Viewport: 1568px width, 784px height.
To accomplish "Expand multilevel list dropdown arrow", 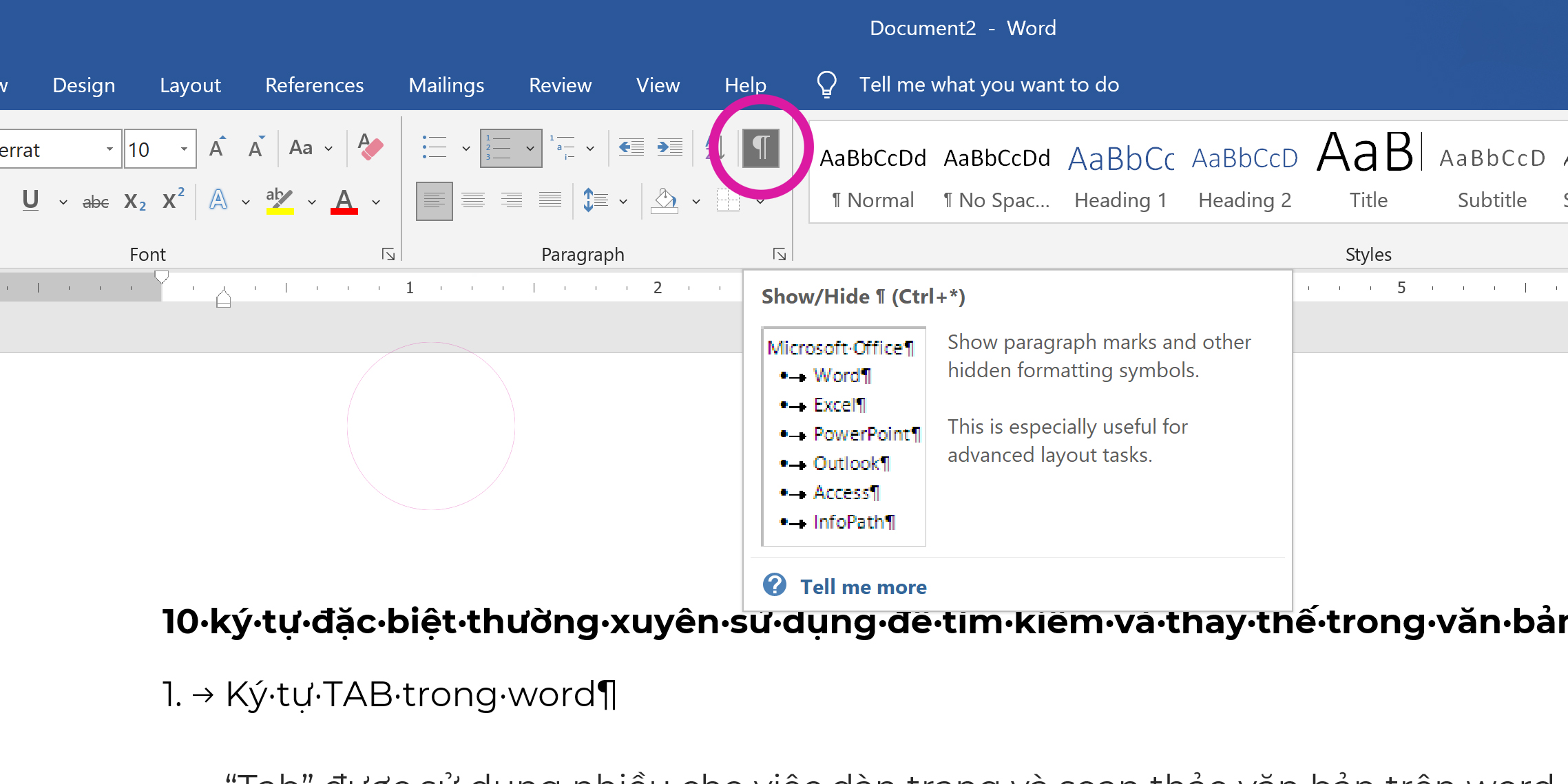I will point(590,149).
